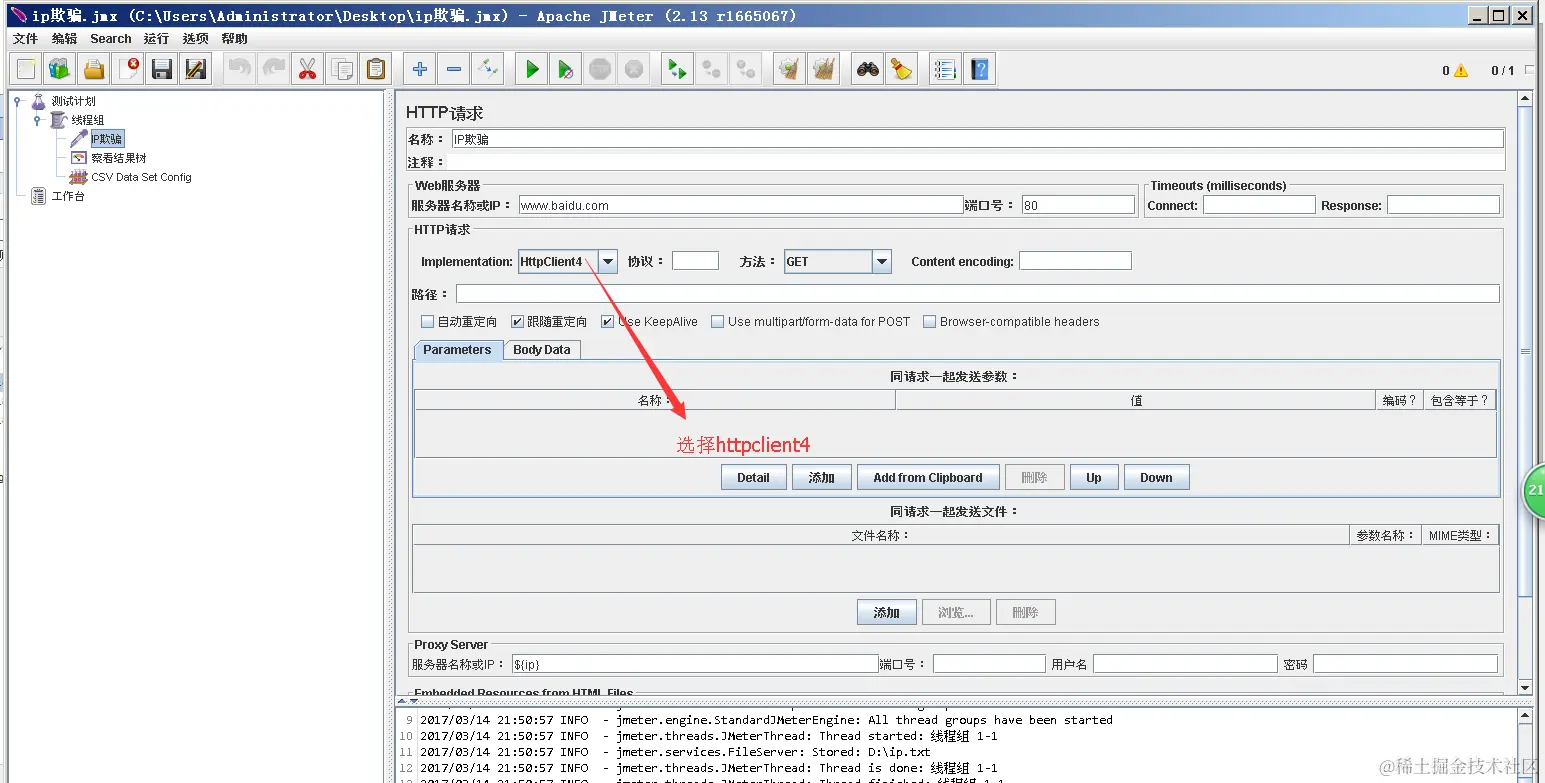
Task: Open the Function Helper list icon
Action: pyautogui.click(x=945, y=69)
